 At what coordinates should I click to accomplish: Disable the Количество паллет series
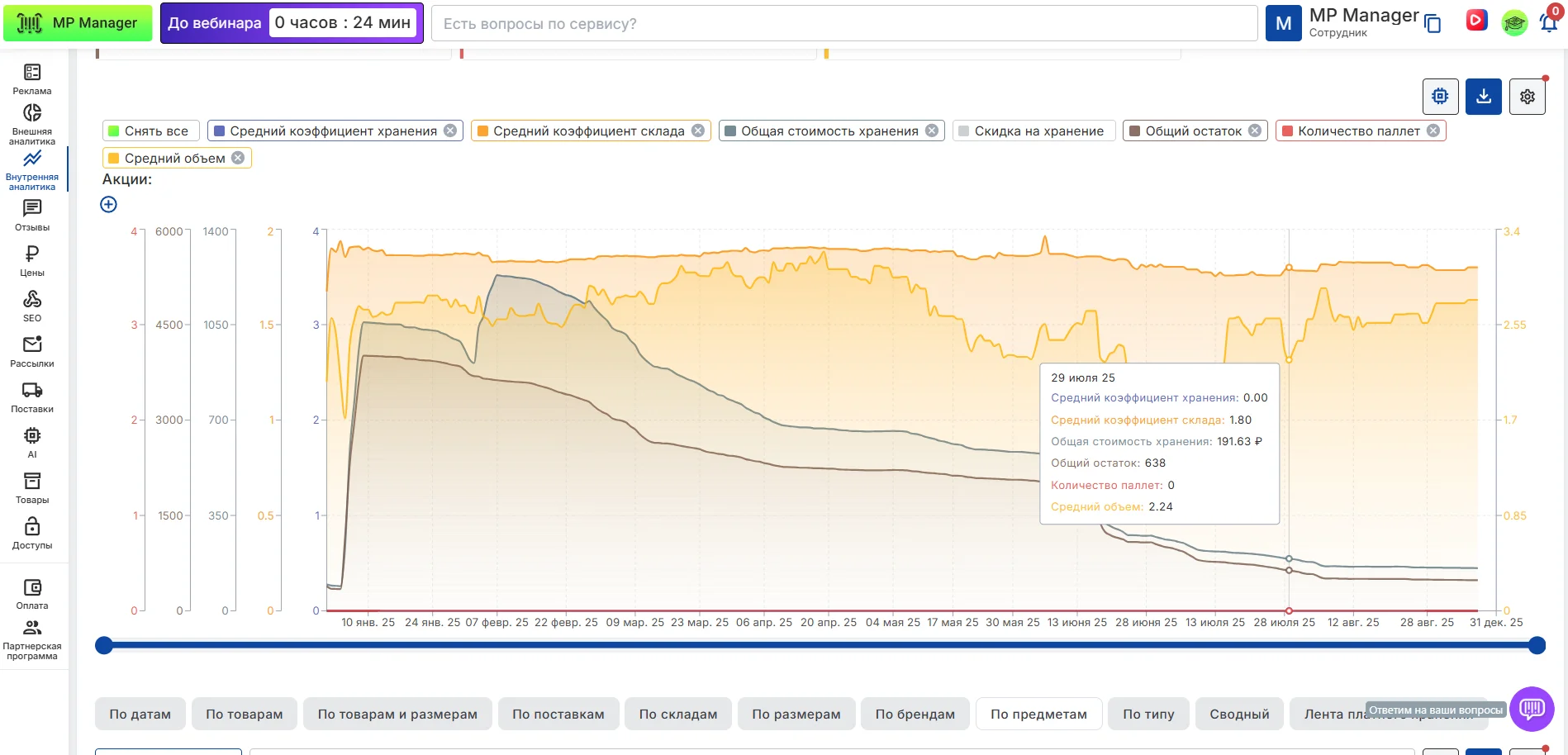(x=1433, y=131)
